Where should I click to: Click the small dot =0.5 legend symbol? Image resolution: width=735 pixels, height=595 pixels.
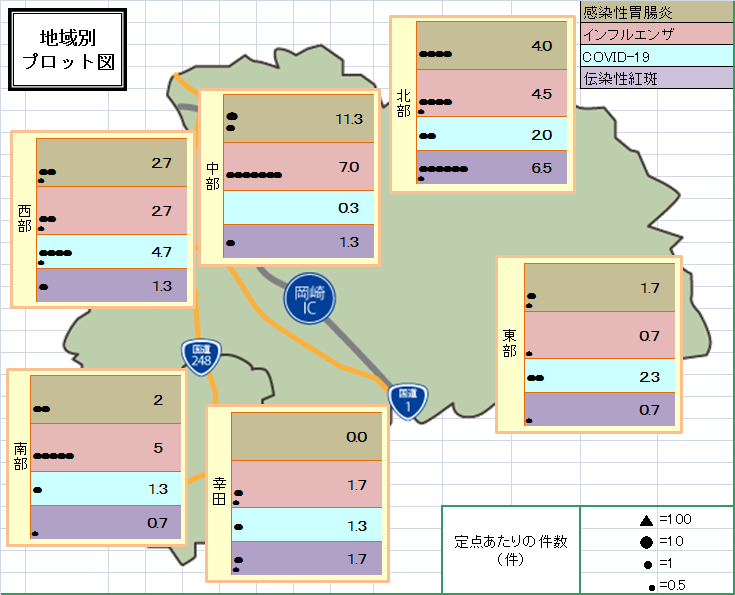[648, 585]
